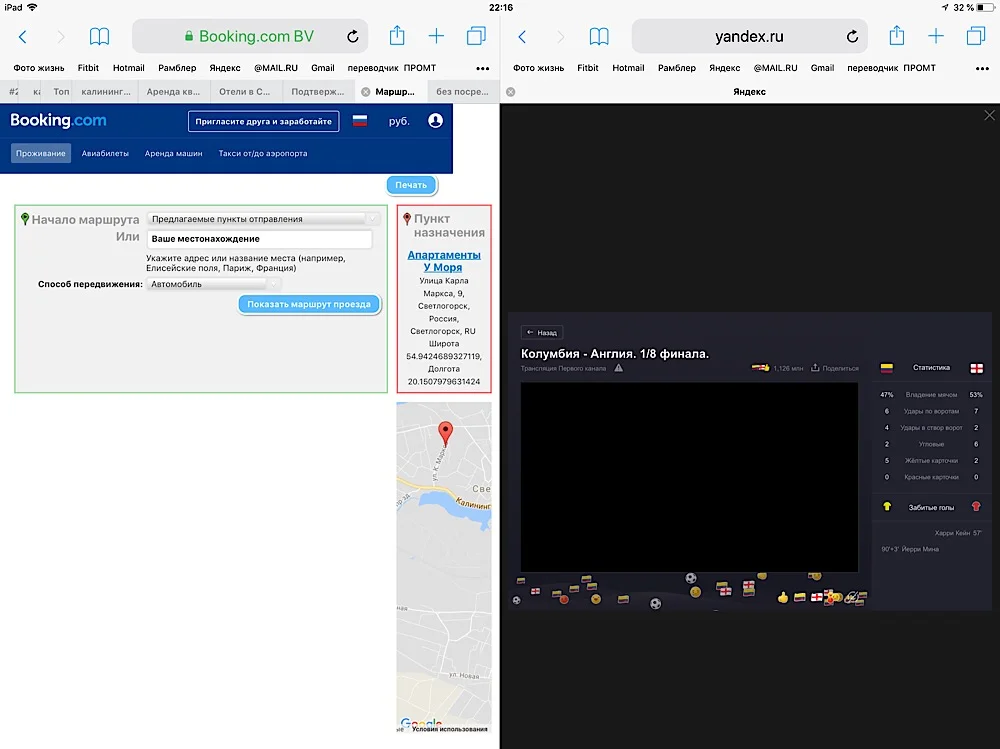Tap yandex.ru address bar
1000x749 pixels.
tap(749, 36)
